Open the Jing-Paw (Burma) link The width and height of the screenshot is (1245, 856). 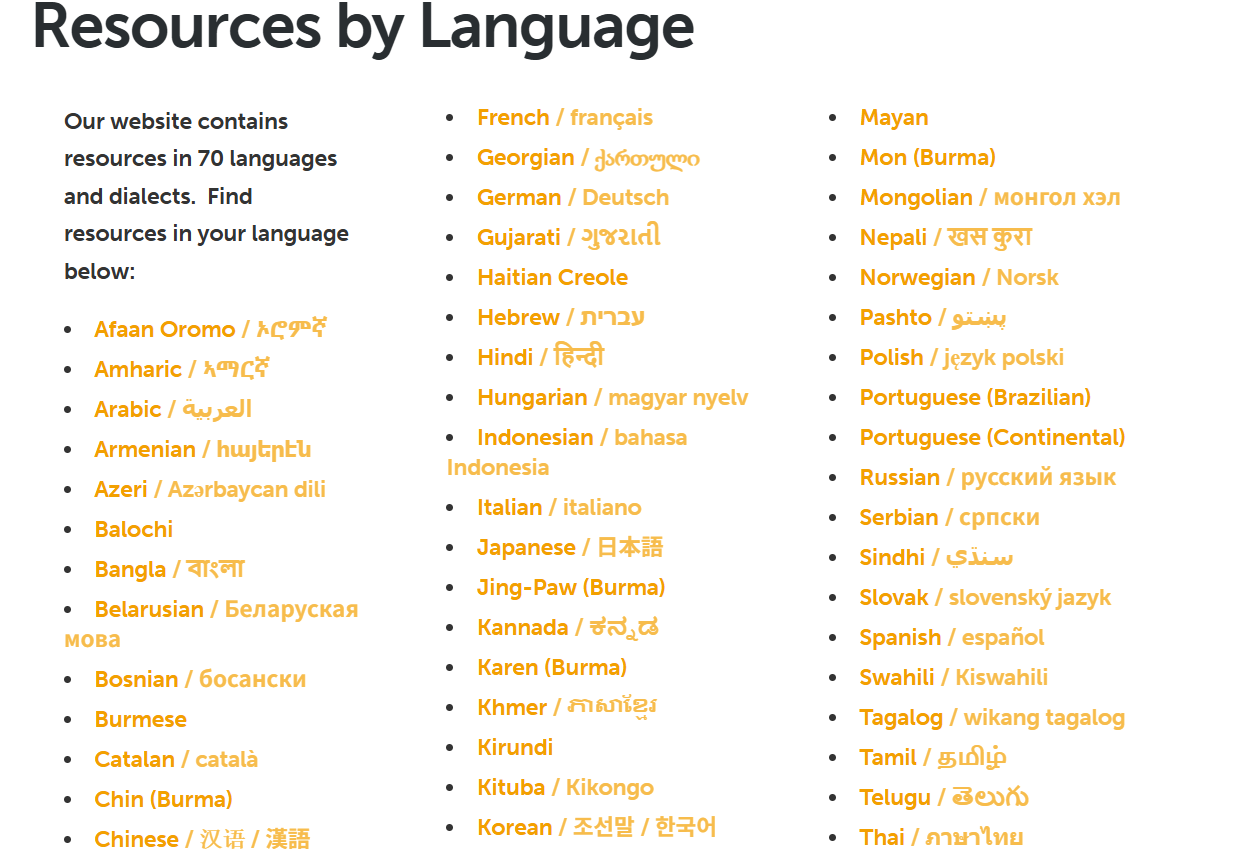pos(571,587)
